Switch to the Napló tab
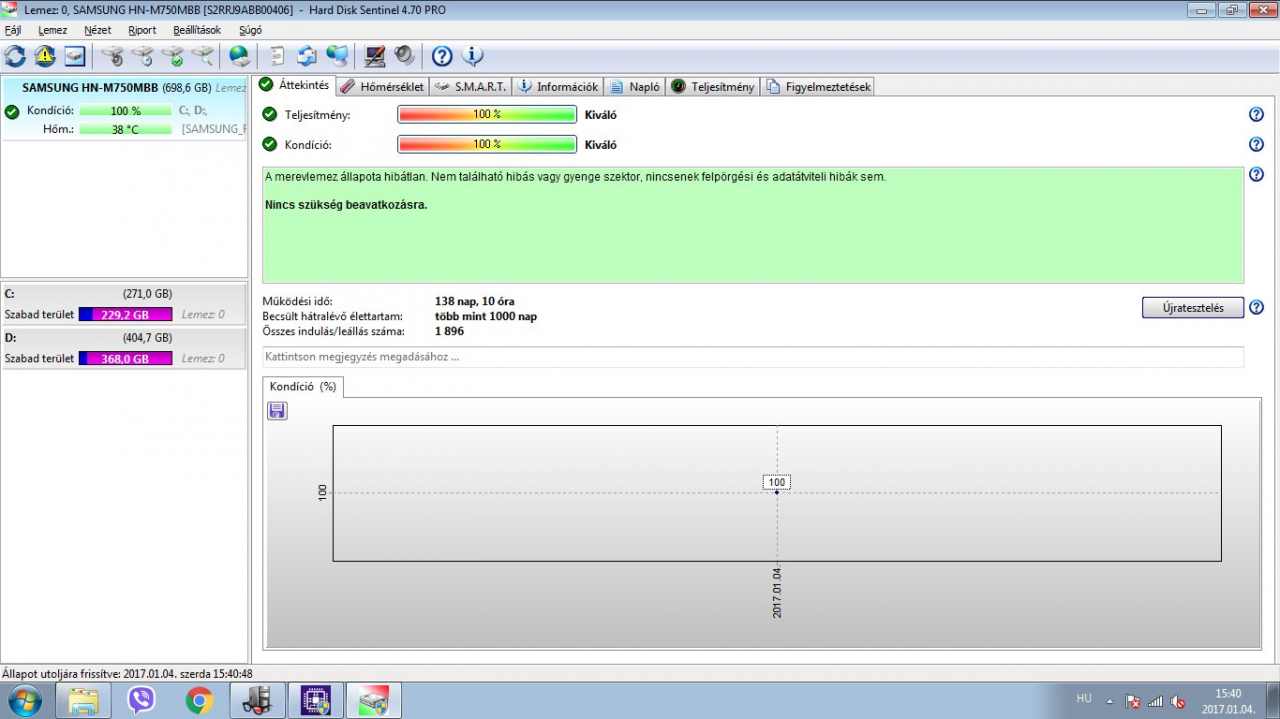 [635, 87]
